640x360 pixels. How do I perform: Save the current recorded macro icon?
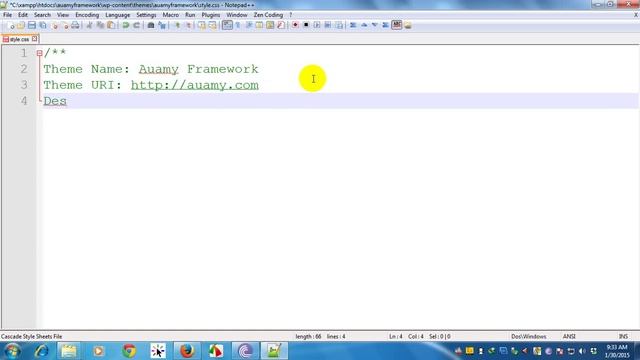339,25
